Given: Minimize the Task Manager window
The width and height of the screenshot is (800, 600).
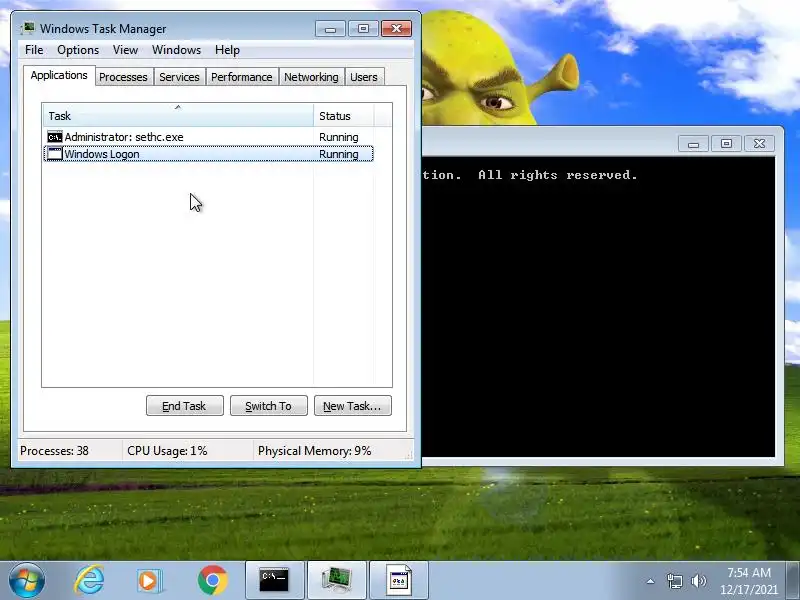Looking at the screenshot, I should click(x=331, y=29).
